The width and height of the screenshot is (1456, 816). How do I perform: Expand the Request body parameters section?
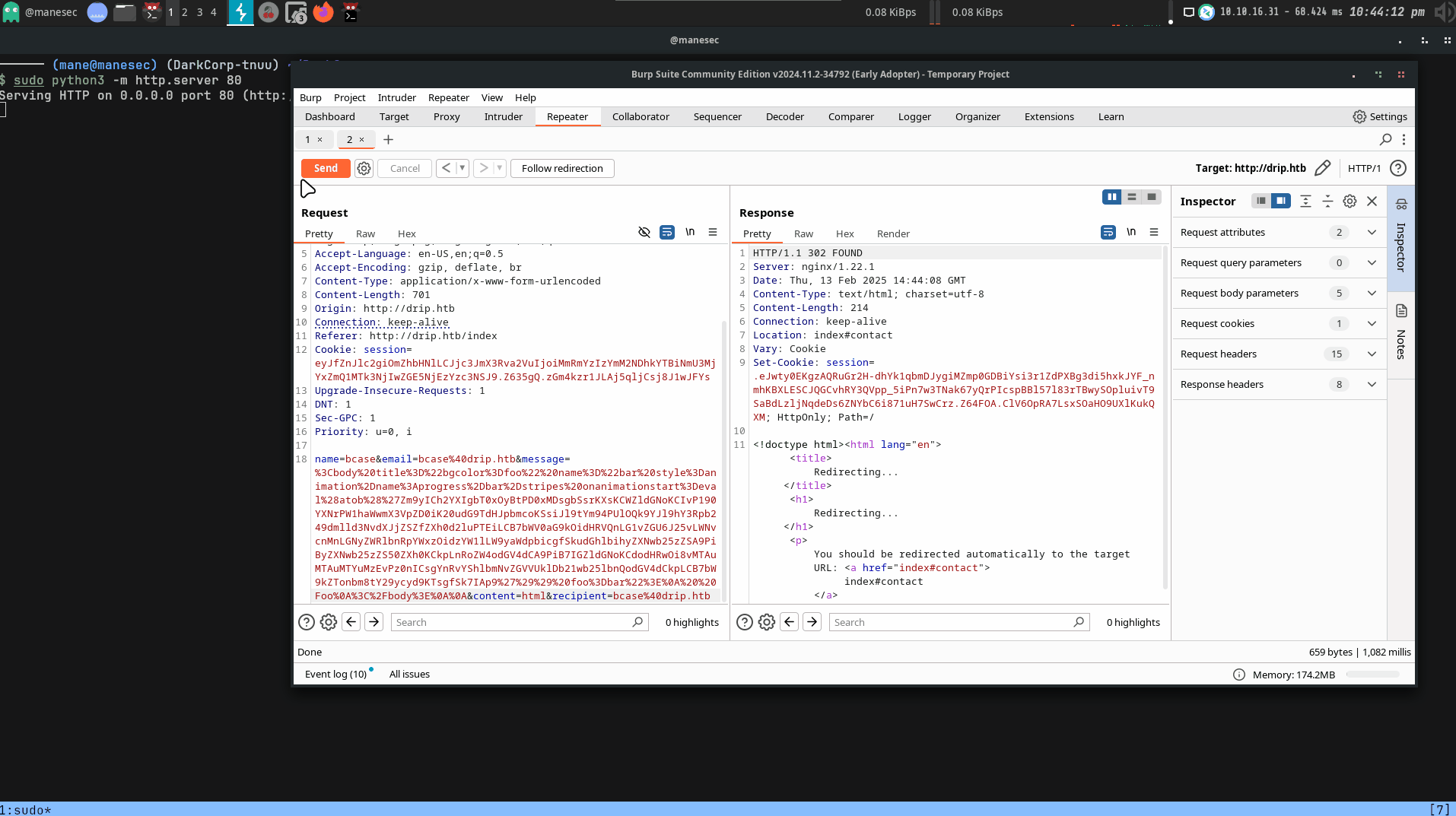[1372, 294]
